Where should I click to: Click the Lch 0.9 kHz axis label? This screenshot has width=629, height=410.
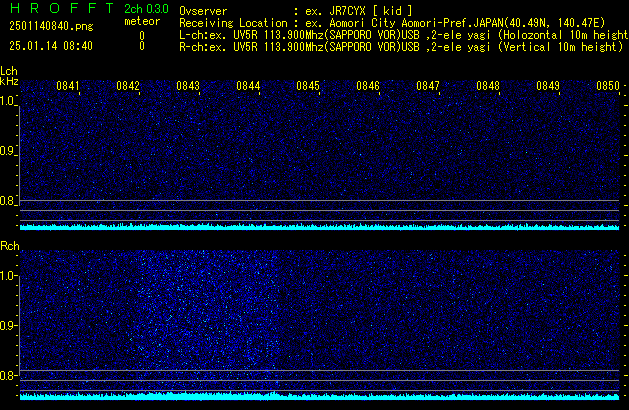(7, 151)
